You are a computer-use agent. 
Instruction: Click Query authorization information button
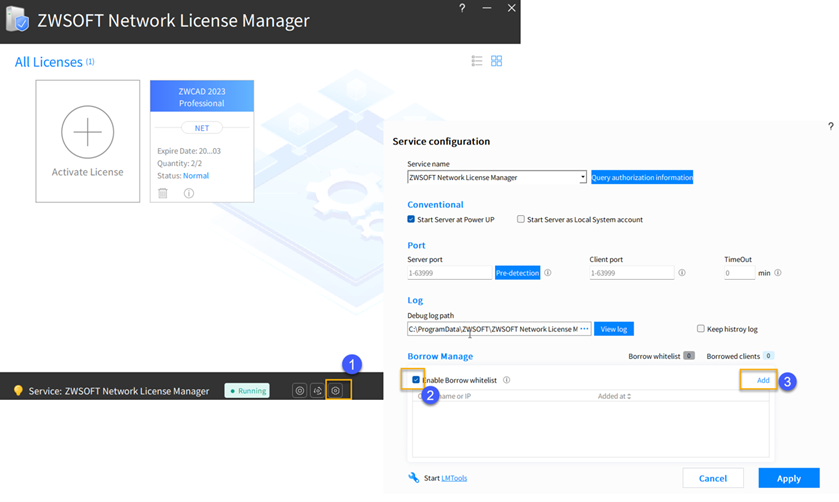(642, 177)
